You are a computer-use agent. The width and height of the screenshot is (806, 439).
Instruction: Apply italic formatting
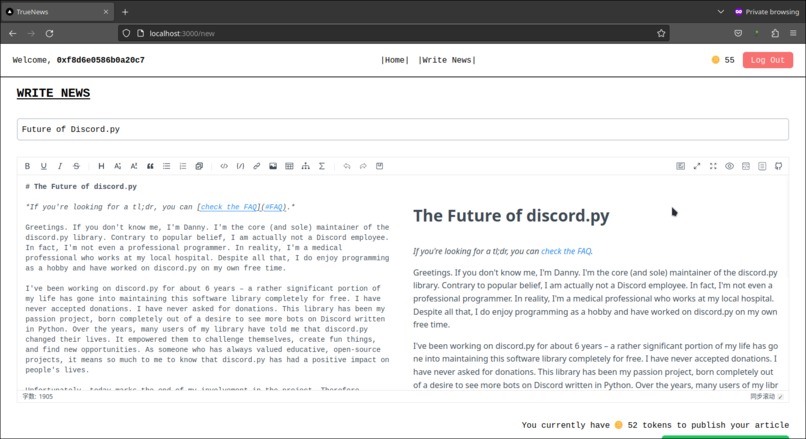[x=60, y=166]
